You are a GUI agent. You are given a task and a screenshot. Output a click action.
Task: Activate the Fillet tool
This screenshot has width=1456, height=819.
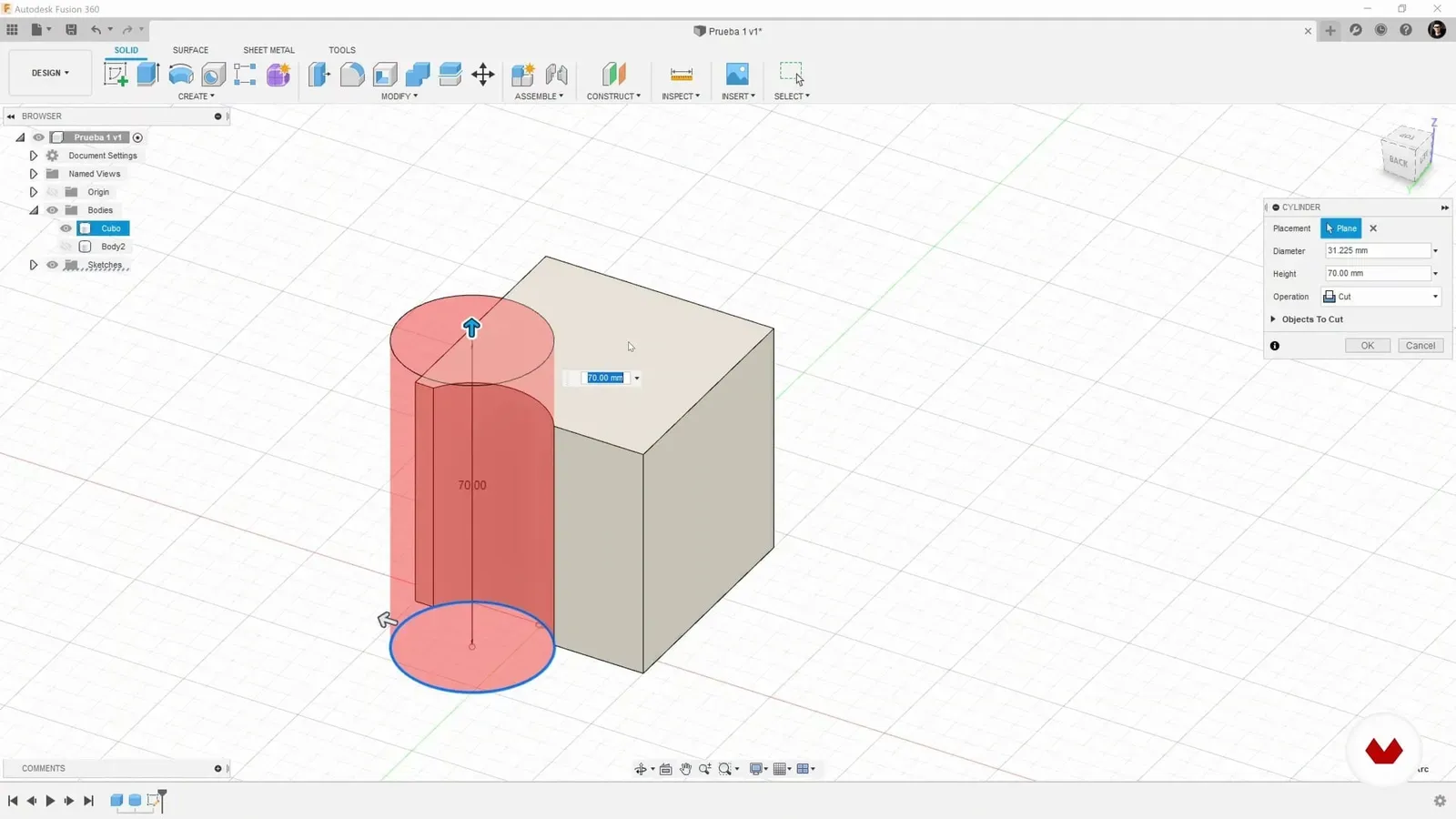coord(352,74)
